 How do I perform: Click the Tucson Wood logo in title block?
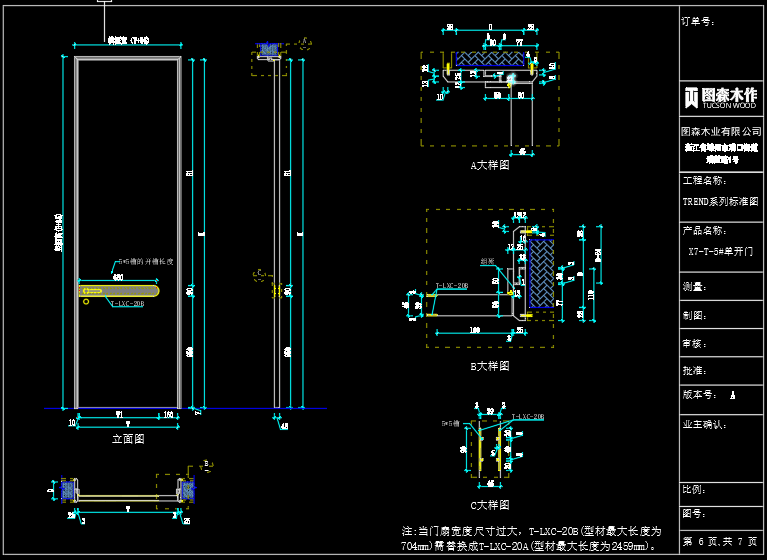click(719, 97)
